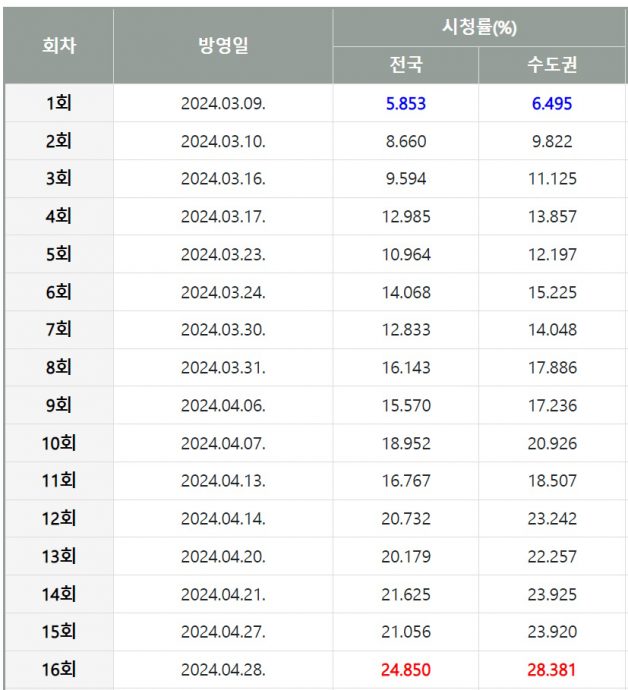Select the date 2024.04.27.
This screenshot has height=690, width=628.
click(223, 632)
